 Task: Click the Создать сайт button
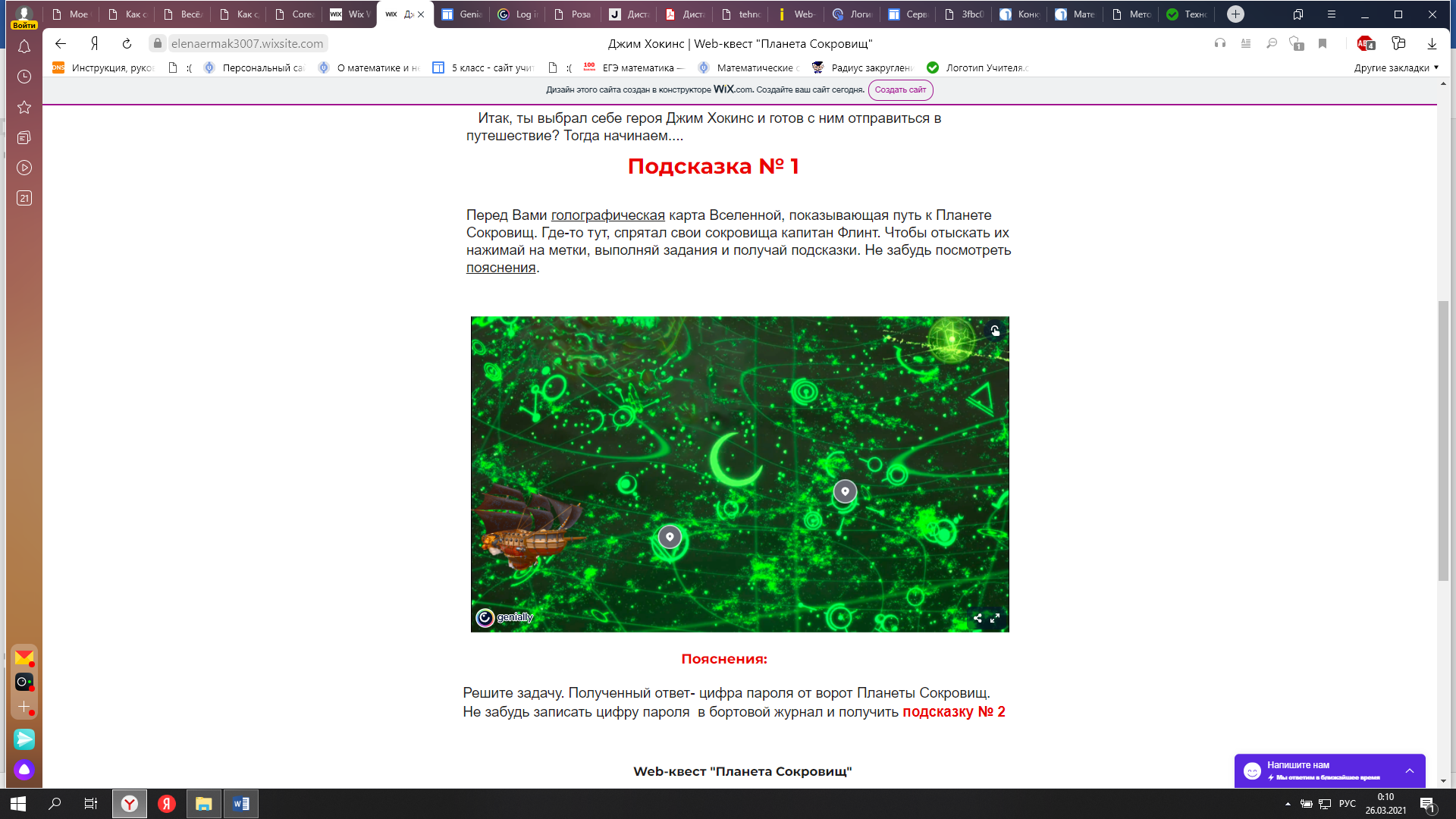900,89
